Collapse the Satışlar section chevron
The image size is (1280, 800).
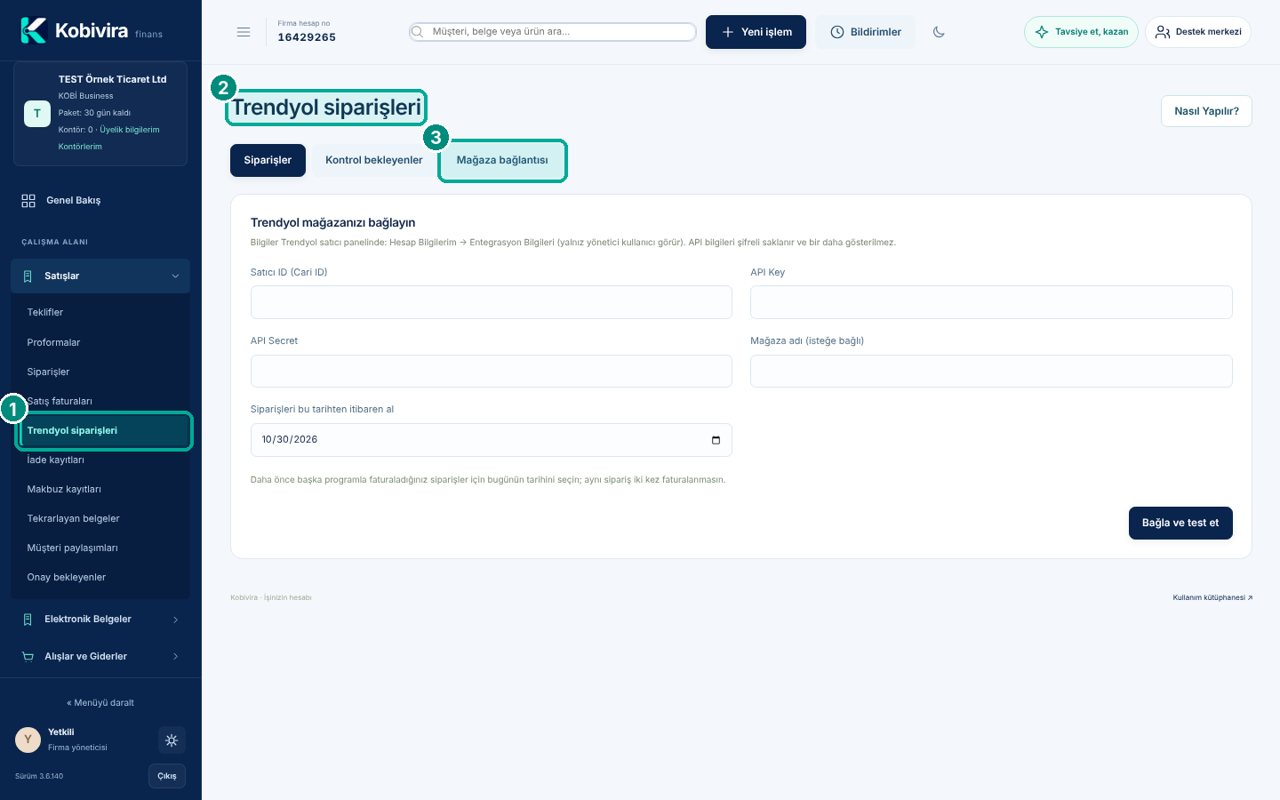(x=176, y=276)
